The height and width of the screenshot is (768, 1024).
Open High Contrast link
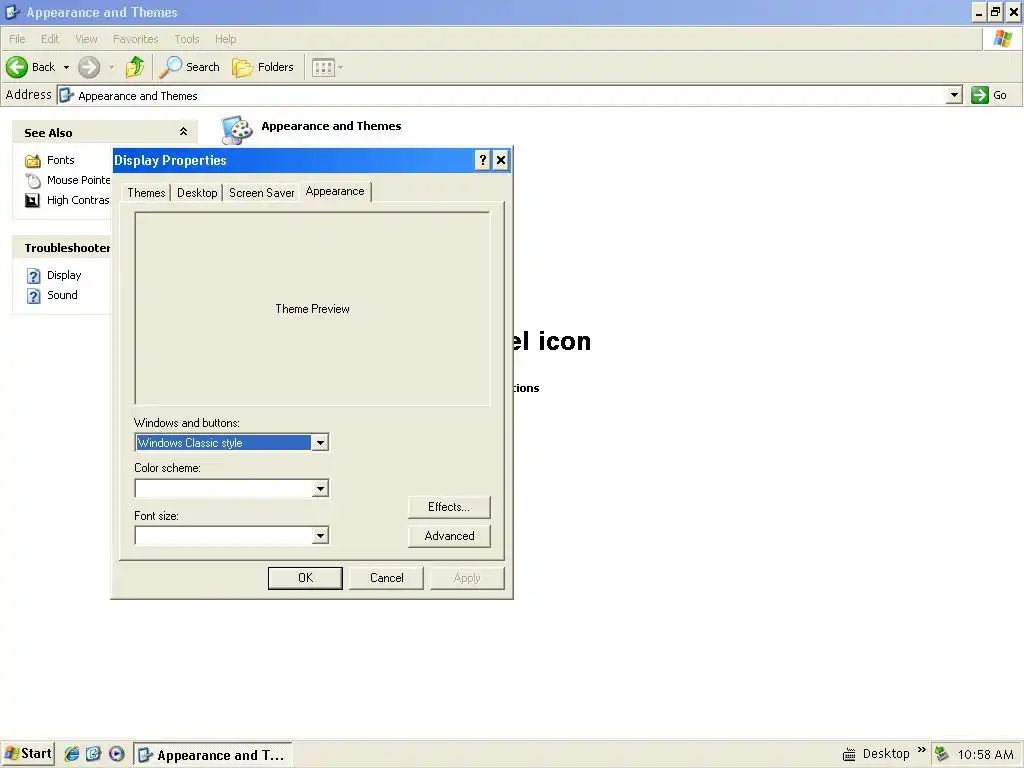78,200
